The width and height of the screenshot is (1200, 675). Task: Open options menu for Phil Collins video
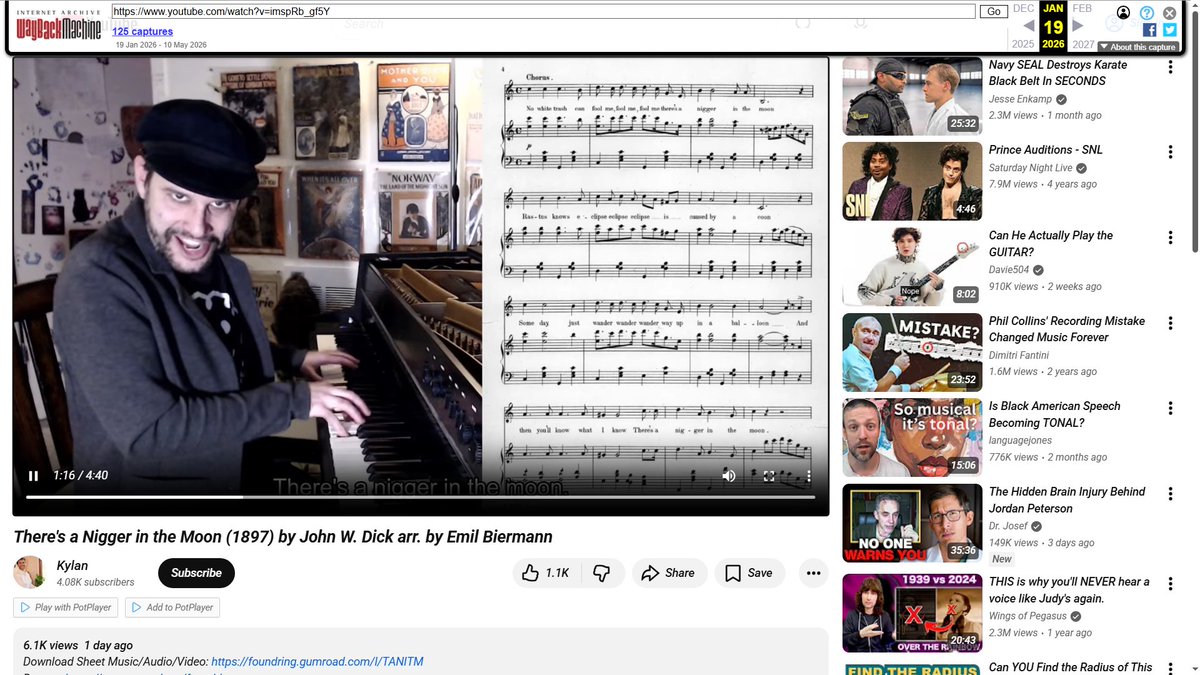(x=1170, y=323)
